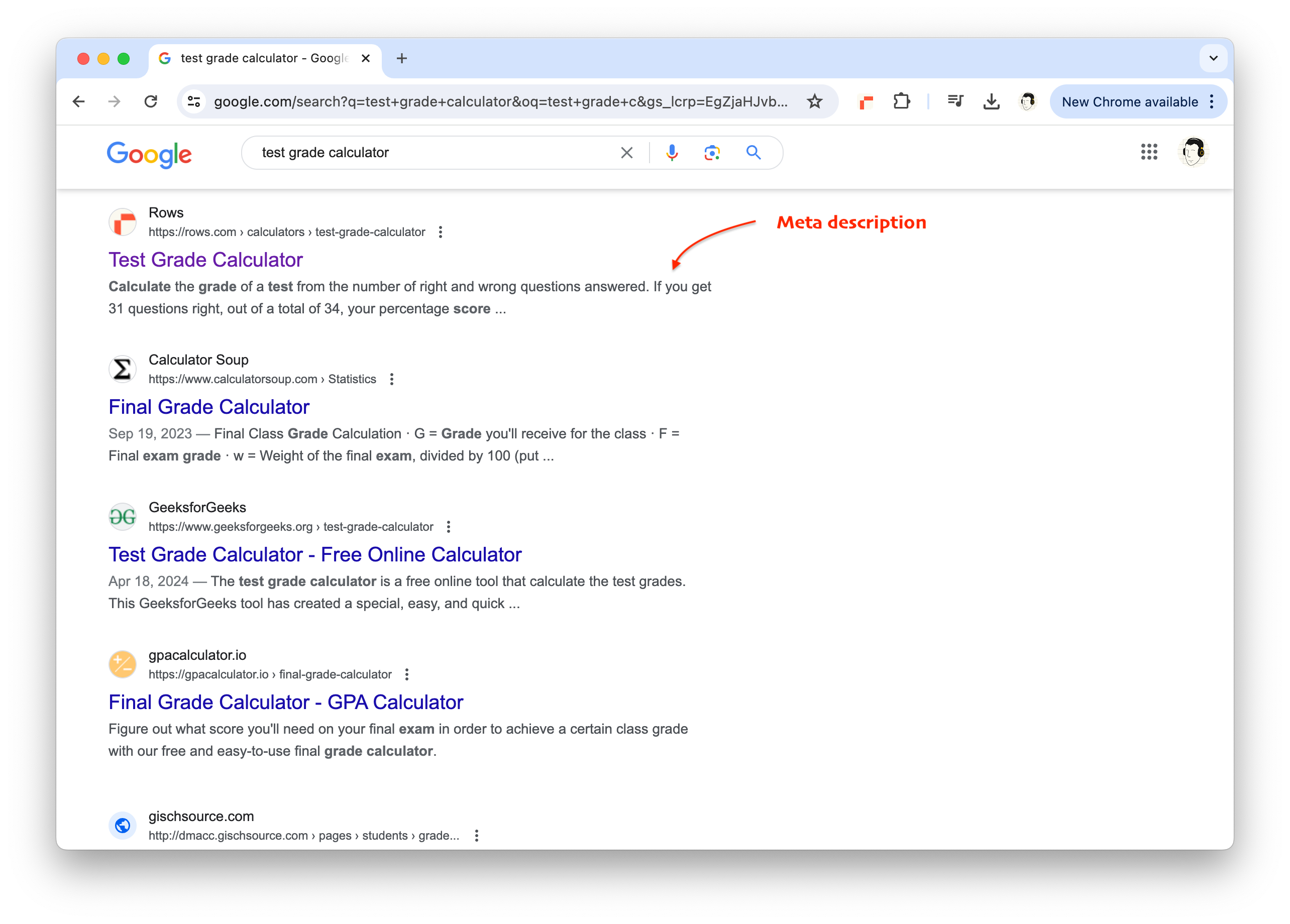Click the Google logo
Viewport: 1290px width, 924px height.
point(149,154)
